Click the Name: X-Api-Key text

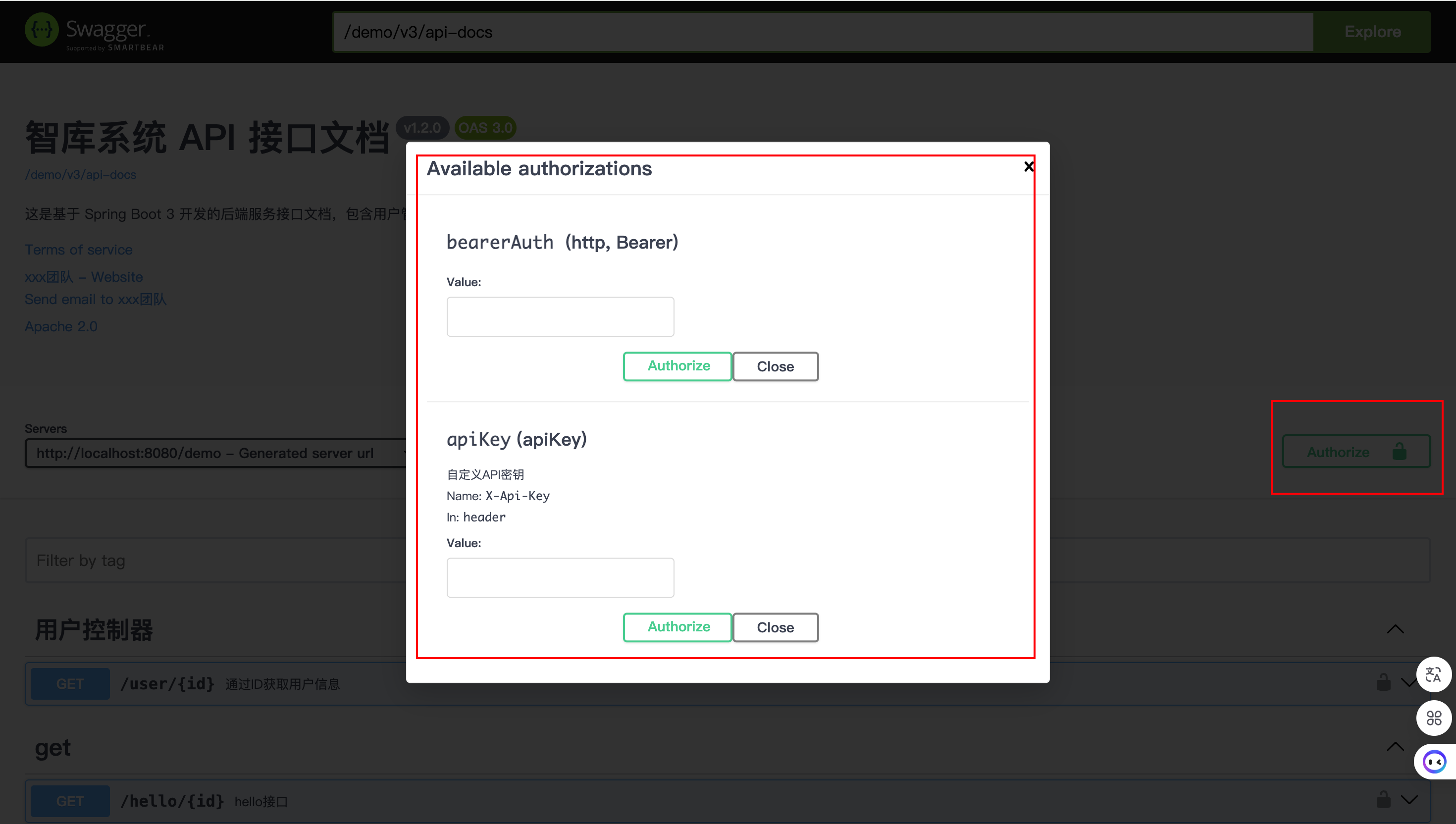(x=498, y=496)
